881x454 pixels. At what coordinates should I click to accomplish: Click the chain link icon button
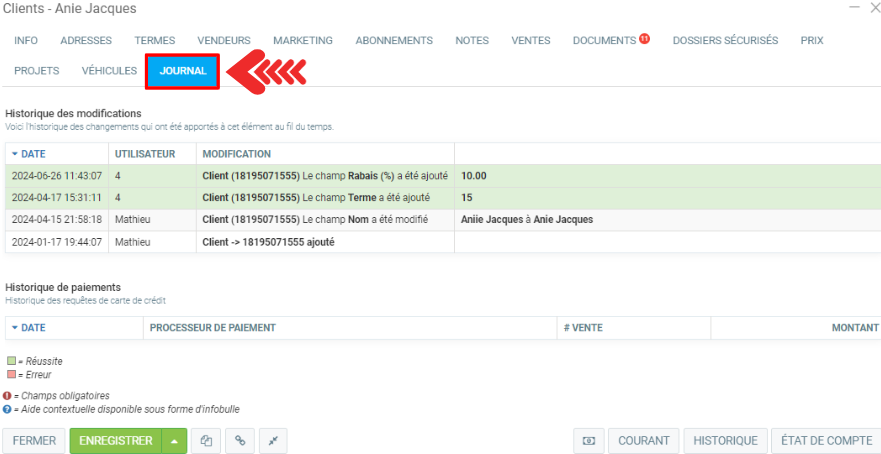[239, 441]
